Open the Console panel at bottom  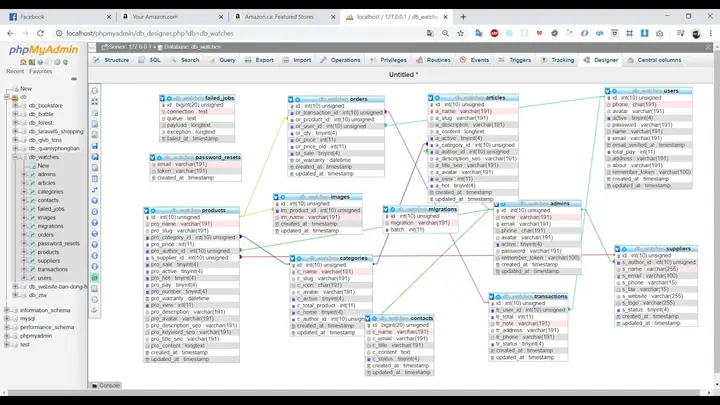click(106, 385)
